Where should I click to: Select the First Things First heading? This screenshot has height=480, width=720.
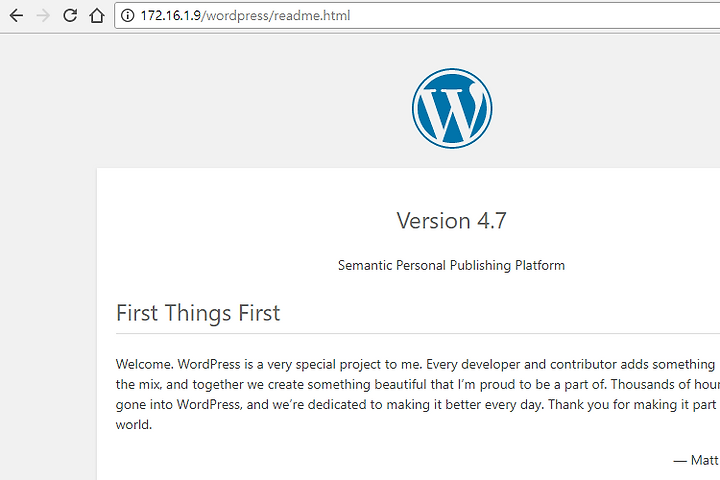click(x=198, y=313)
